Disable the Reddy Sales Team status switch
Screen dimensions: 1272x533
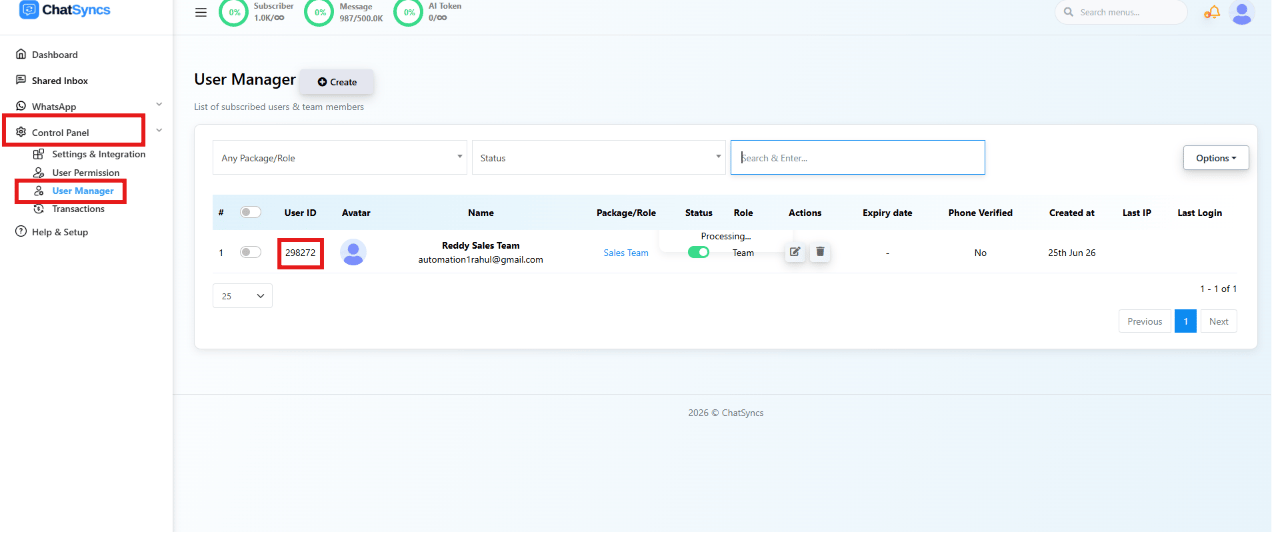click(699, 252)
